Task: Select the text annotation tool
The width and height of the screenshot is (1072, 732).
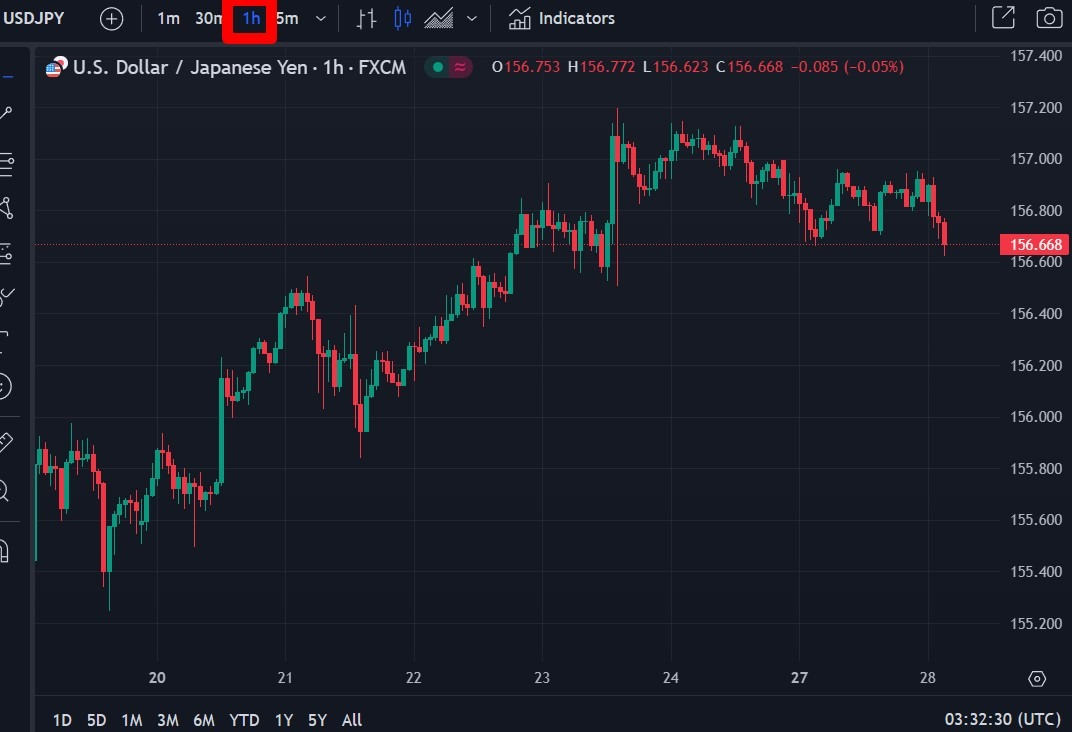Action: coord(4,341)
